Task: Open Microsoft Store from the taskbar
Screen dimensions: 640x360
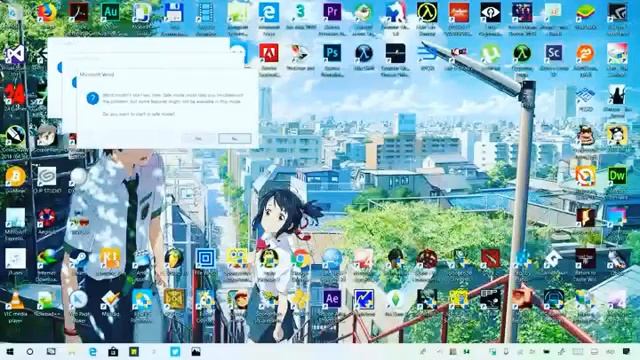Action: coord(113,351)
